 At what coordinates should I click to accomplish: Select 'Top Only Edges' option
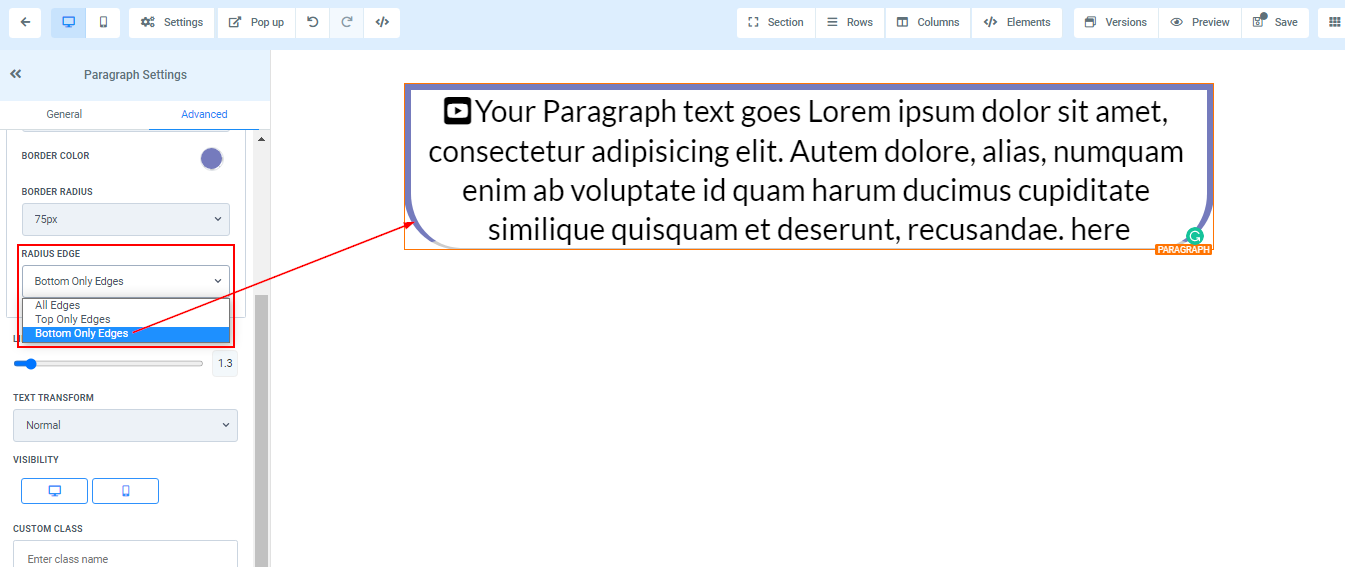pyautogui.click(x=73, y=319)
